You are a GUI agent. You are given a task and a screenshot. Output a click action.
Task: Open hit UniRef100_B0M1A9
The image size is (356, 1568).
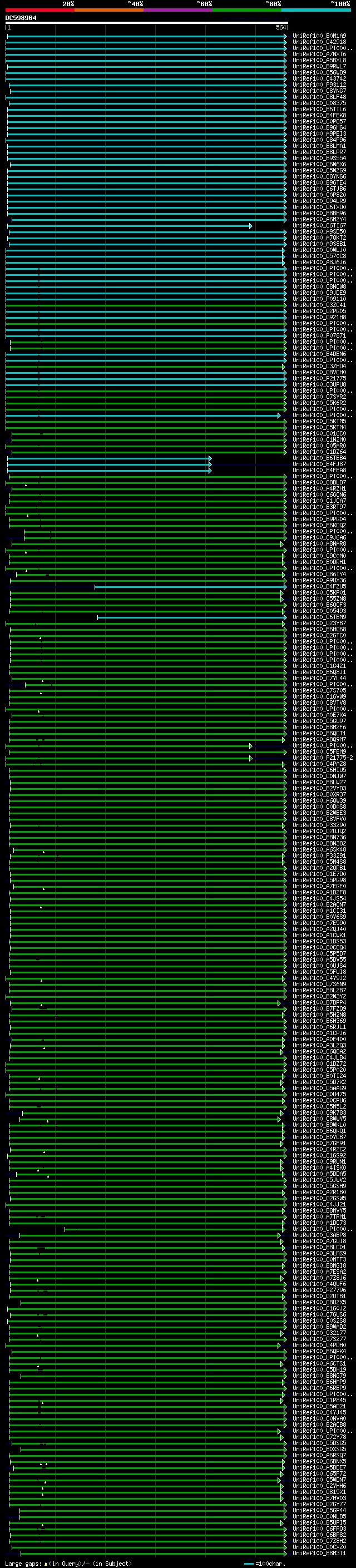(319, 36)
